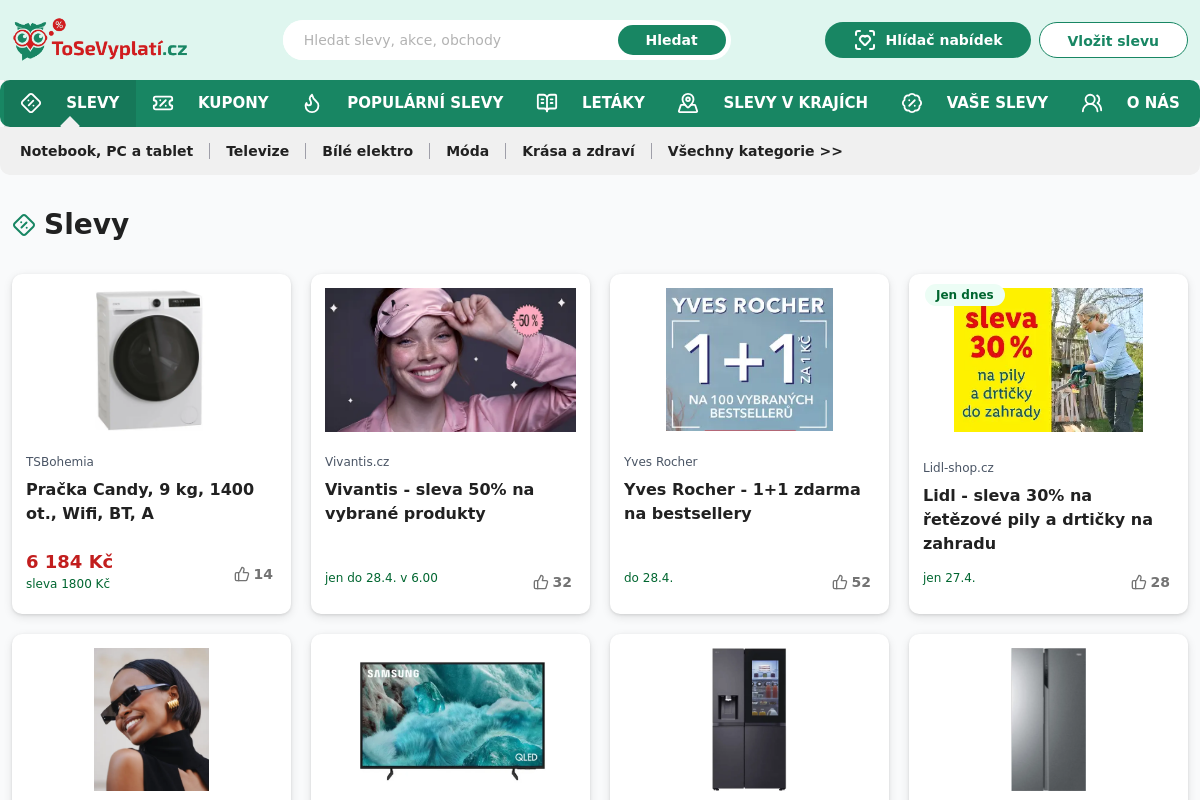1200x800 pixels.
Task: Click the 'jen 27.4.' validity text
Action: click(x=949, y=578)
